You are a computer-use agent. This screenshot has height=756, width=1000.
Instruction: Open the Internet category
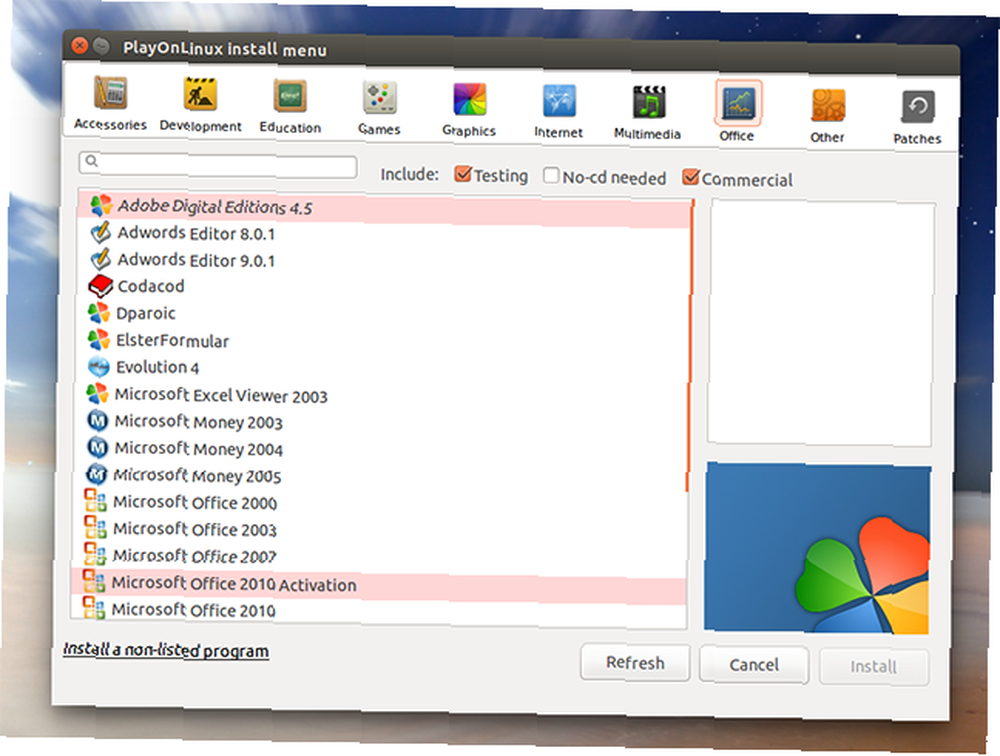click(559, 111)
